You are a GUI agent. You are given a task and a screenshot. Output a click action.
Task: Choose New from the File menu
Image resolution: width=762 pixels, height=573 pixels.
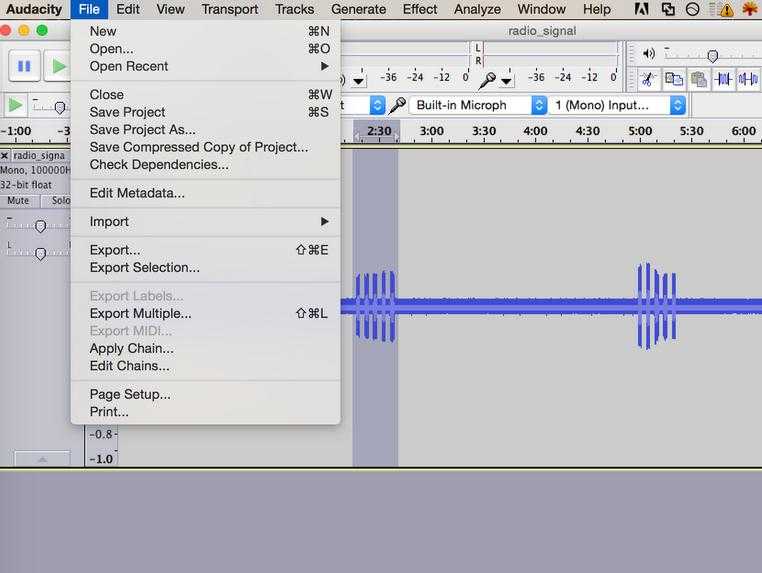[x=206, y=31]
